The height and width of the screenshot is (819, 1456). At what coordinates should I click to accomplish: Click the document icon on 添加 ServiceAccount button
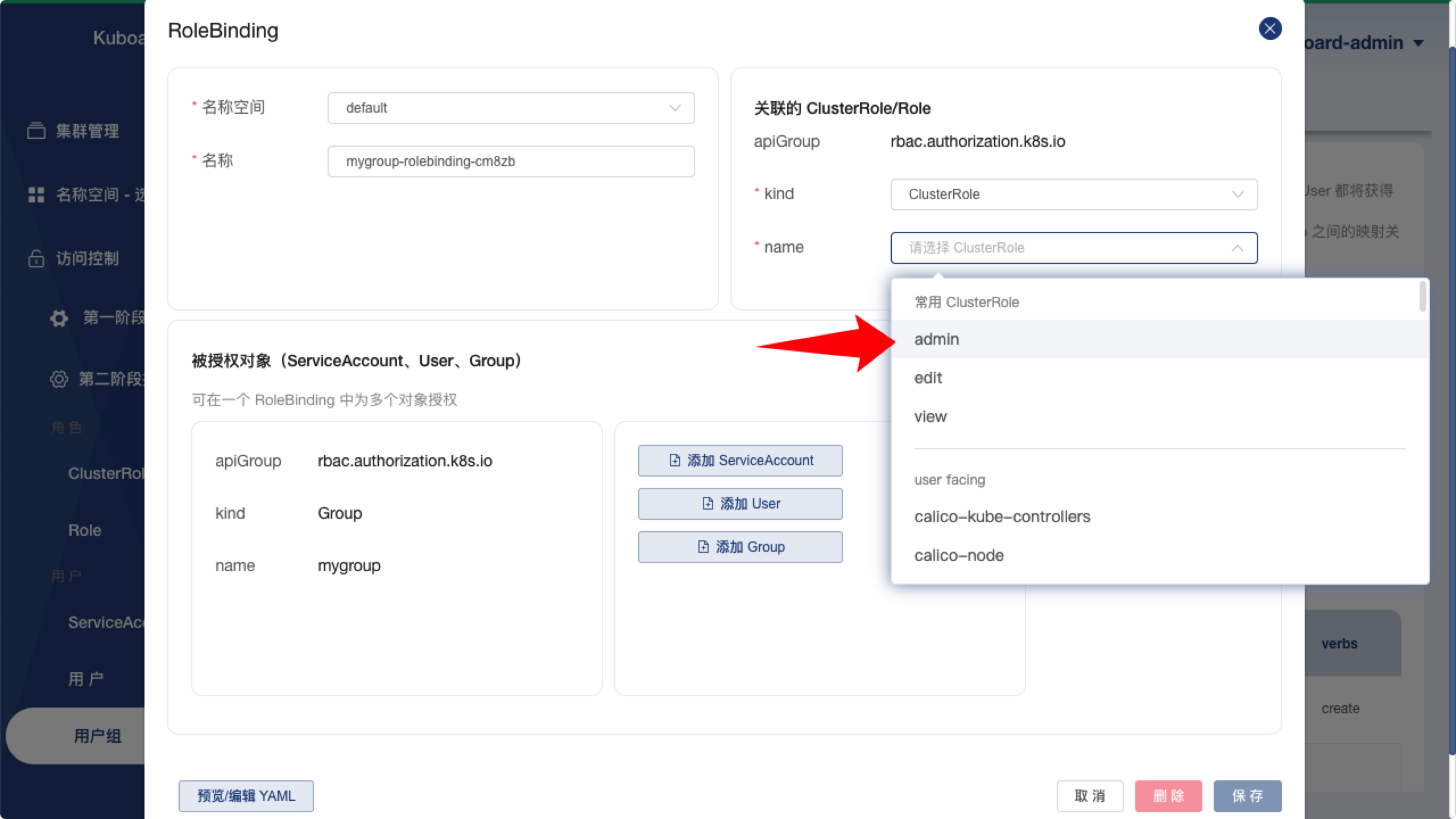click(x=675, y=460)
